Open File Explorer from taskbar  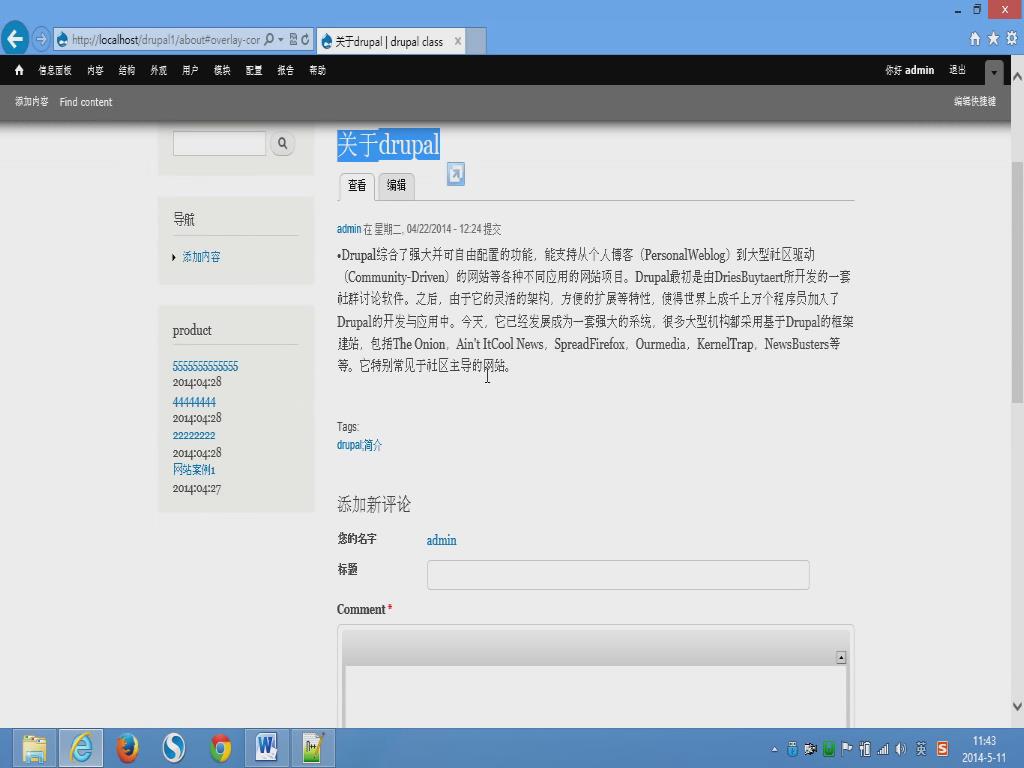34,748
